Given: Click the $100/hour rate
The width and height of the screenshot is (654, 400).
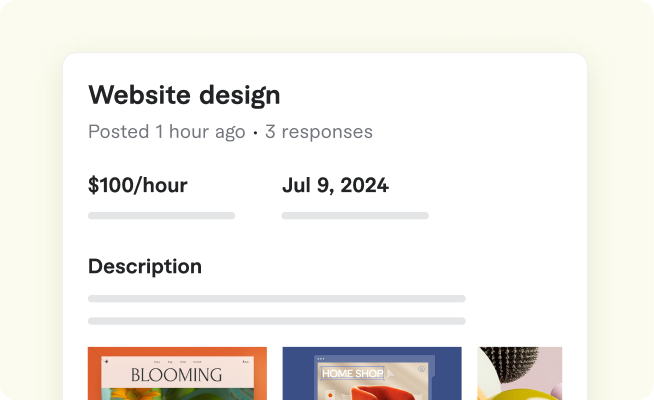Looking at the screenshot, I should (138, 185).
